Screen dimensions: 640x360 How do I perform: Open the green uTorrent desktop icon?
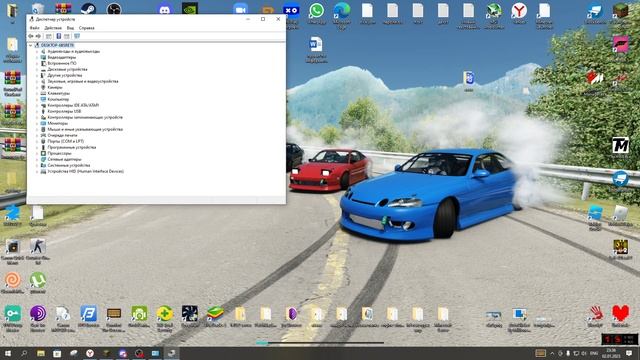[x=38, y=280]
